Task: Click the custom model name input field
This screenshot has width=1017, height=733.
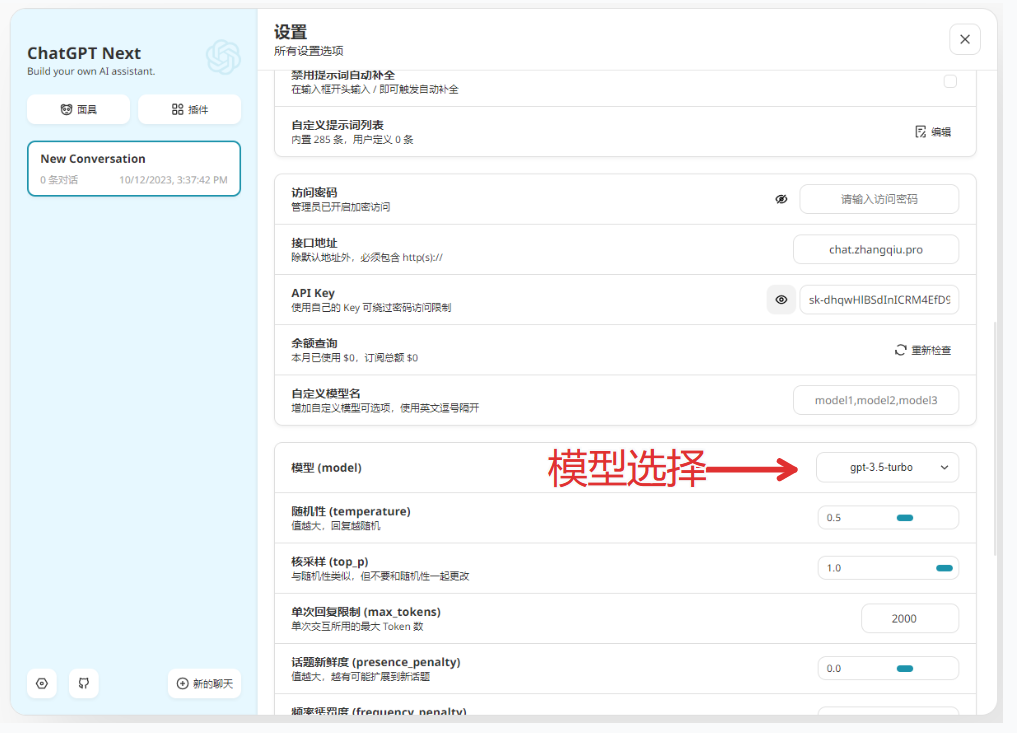Action: tap(875, 400)
